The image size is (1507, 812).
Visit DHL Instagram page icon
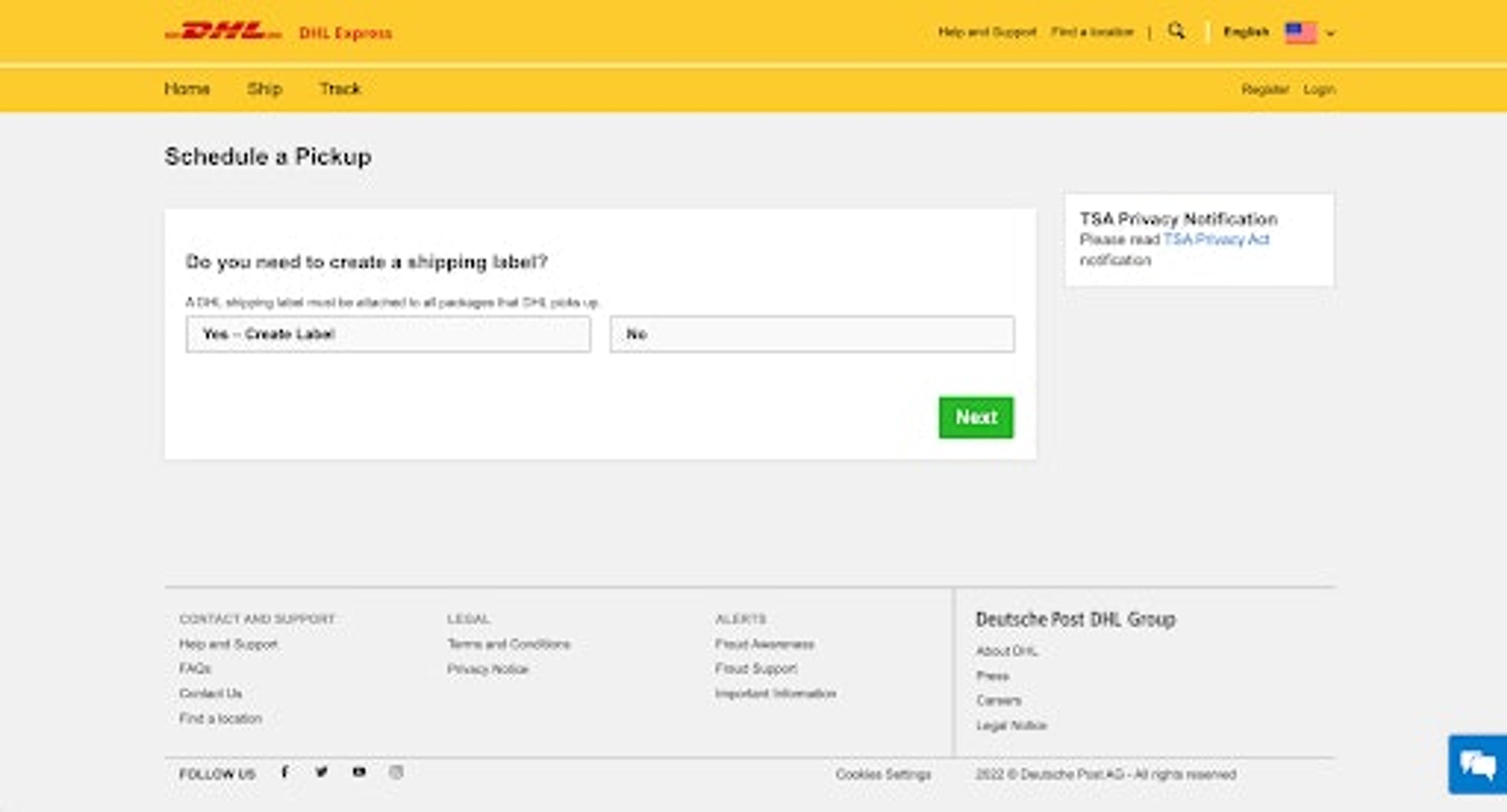tap(396, 772)
